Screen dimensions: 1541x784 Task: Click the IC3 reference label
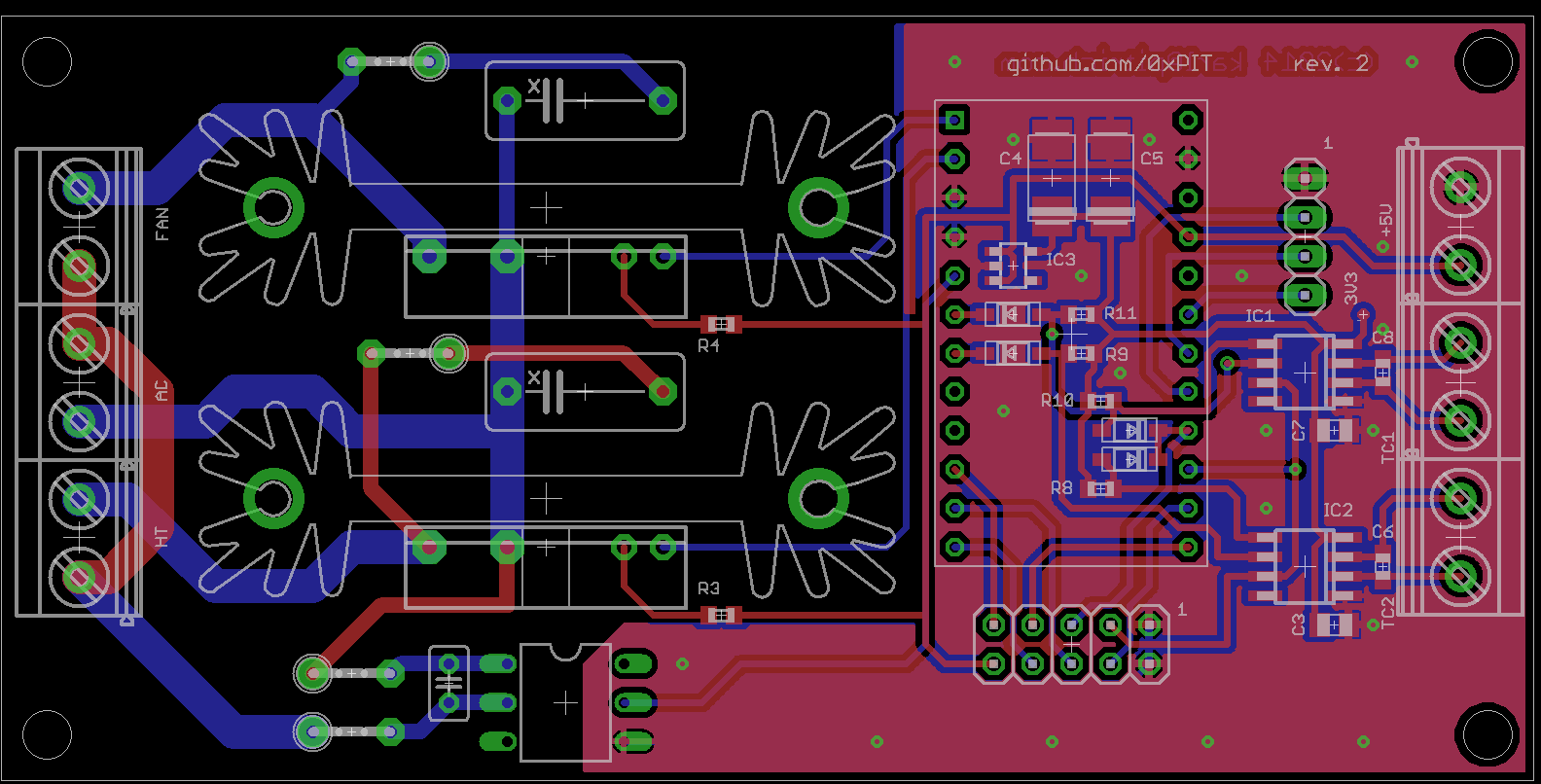[x=1060, y=260]
